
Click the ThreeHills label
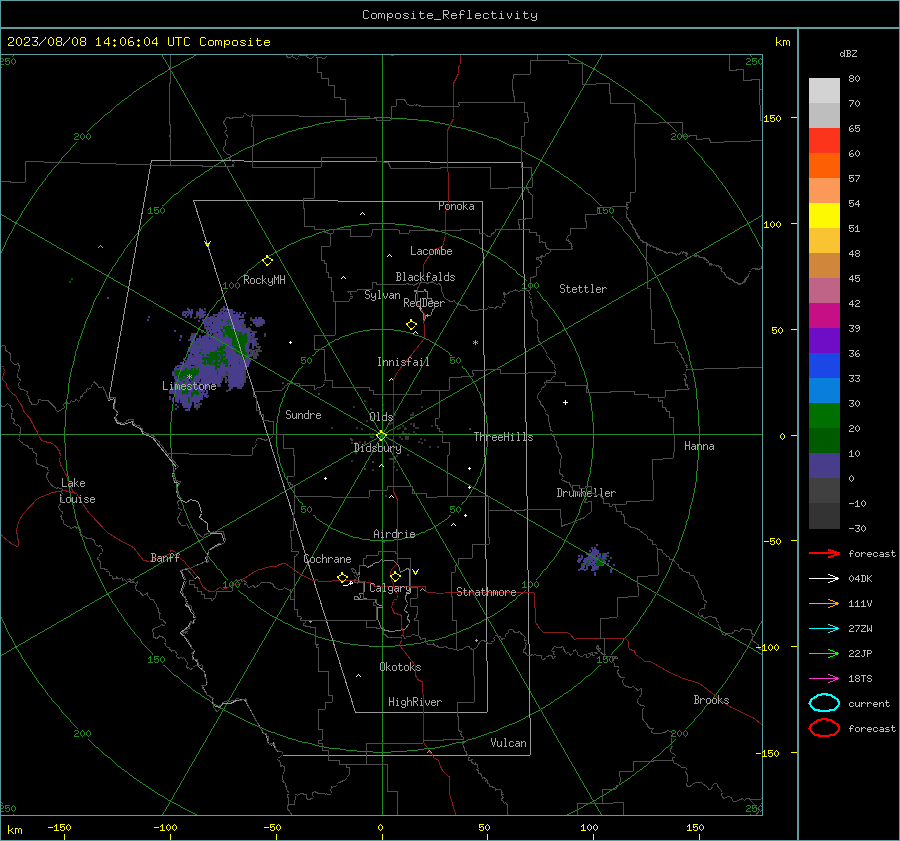503,437
